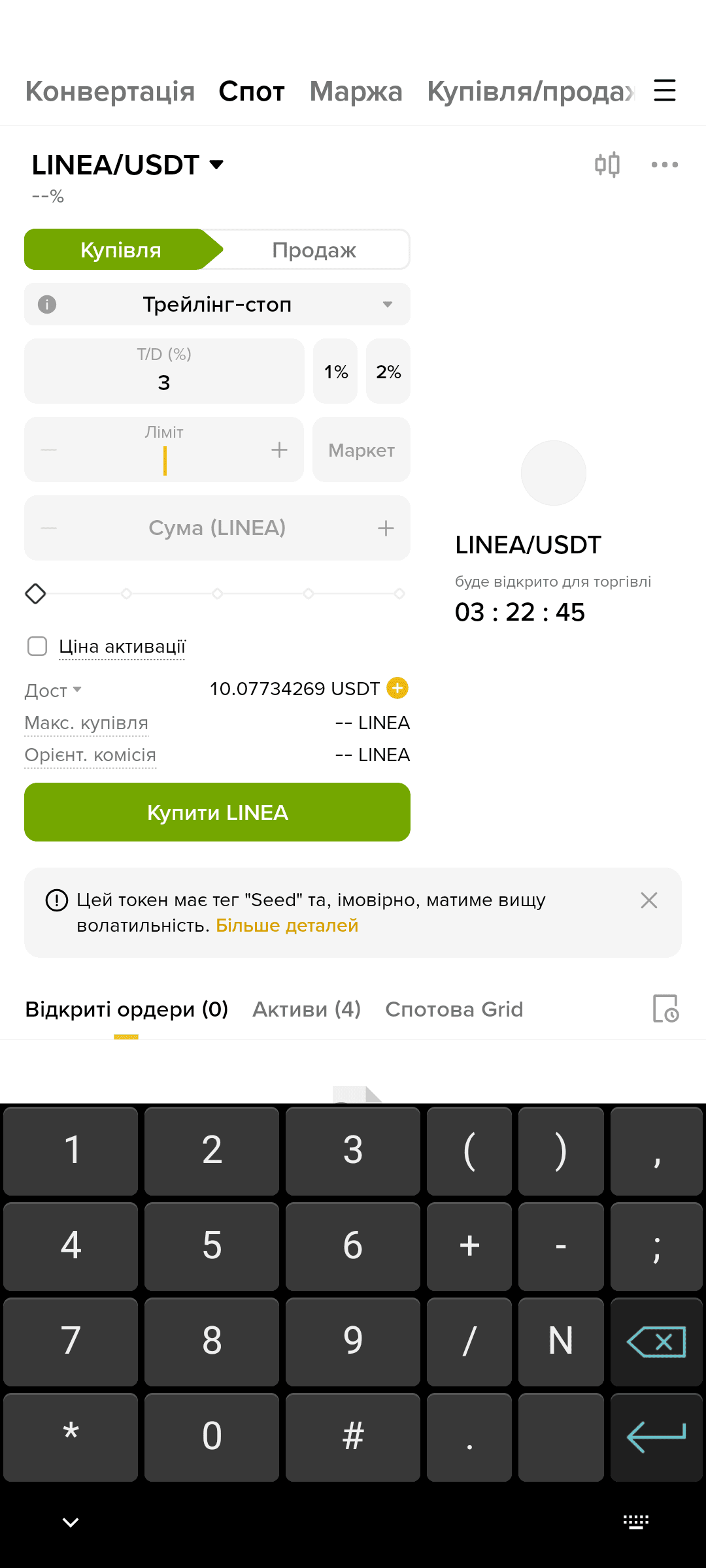Open the Активи (4) tab

pyautogui.click(x=307, y=1009)
